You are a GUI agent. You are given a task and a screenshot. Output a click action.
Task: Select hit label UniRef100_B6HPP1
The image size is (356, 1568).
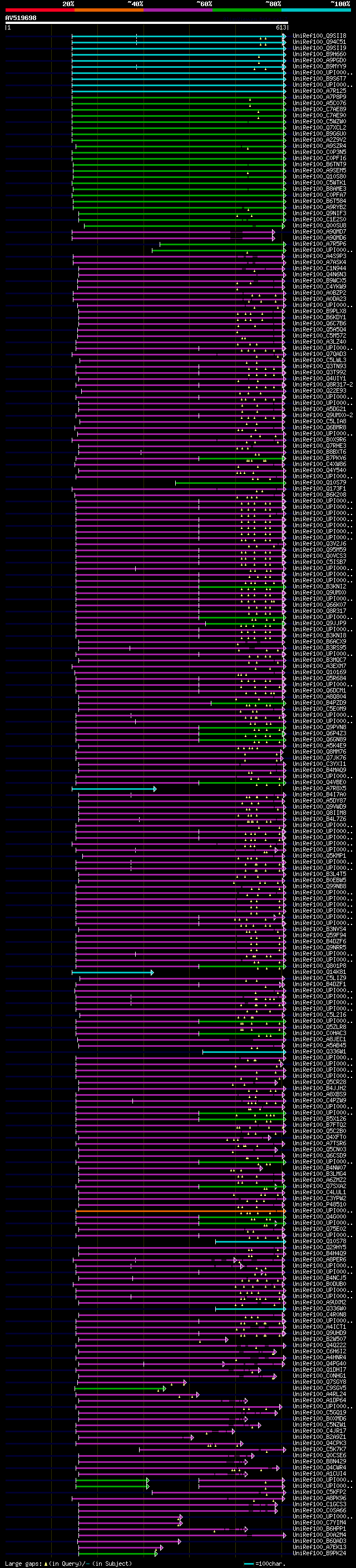click(319, 1529)
